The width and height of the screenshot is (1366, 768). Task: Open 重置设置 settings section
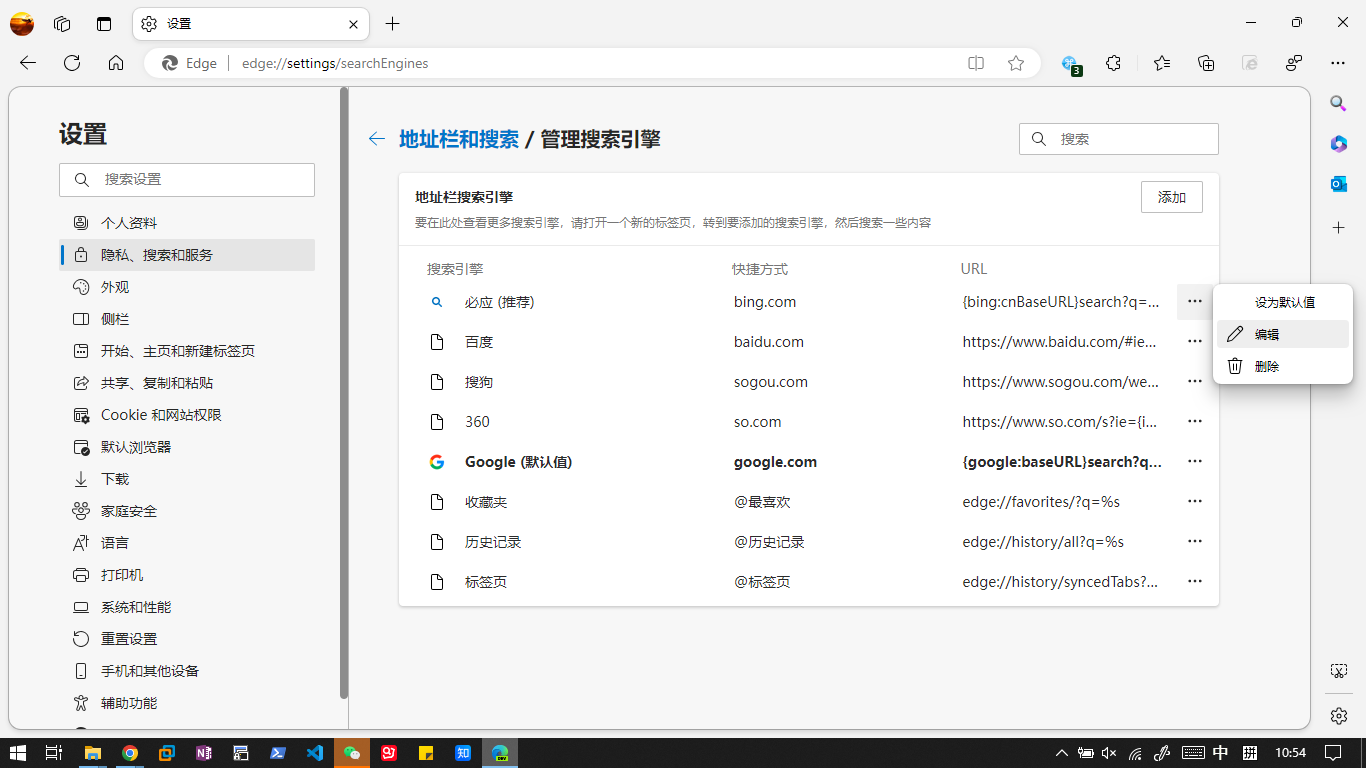tap(187, 639)
